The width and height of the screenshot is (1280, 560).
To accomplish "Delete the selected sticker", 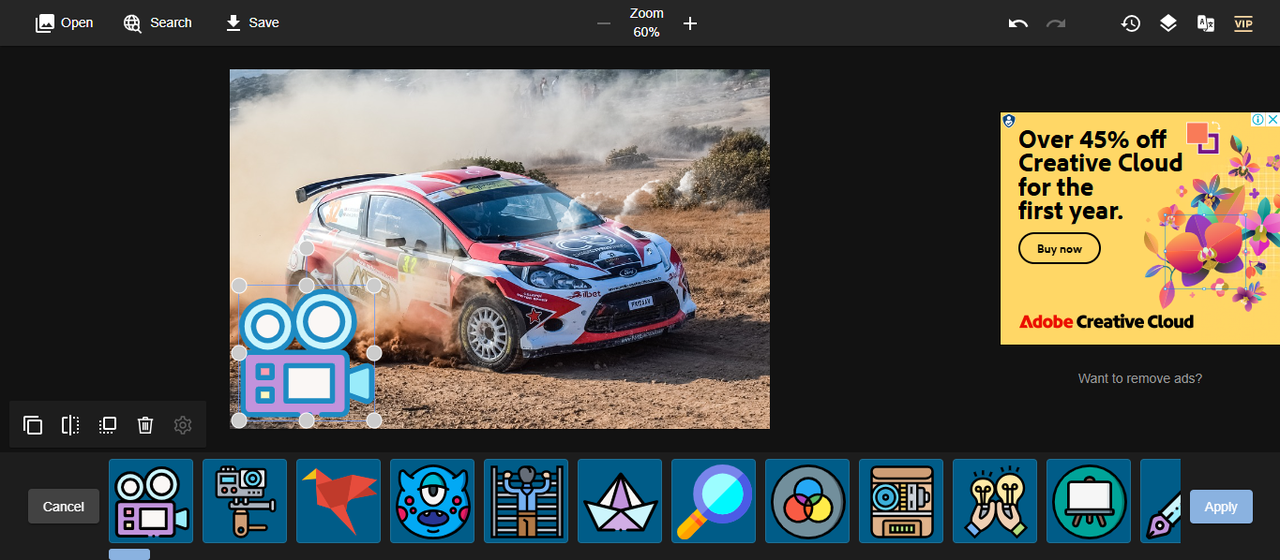I will 145,425.
